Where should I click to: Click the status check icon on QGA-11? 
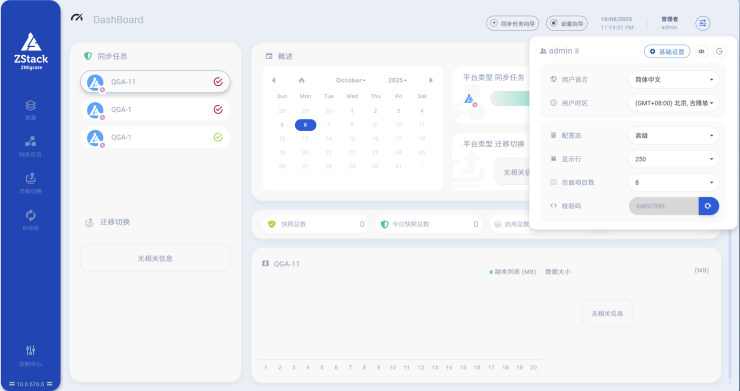pyautogui.click(x=218, y=82)
